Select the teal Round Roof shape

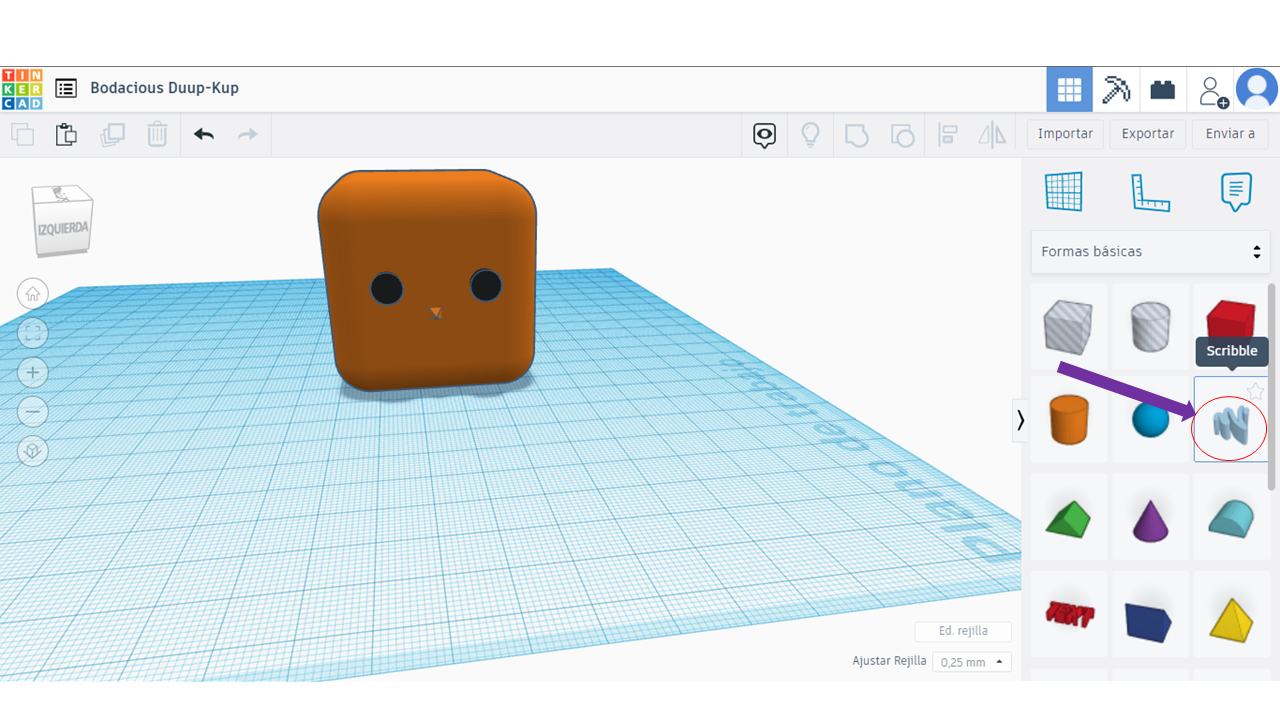1231,518
